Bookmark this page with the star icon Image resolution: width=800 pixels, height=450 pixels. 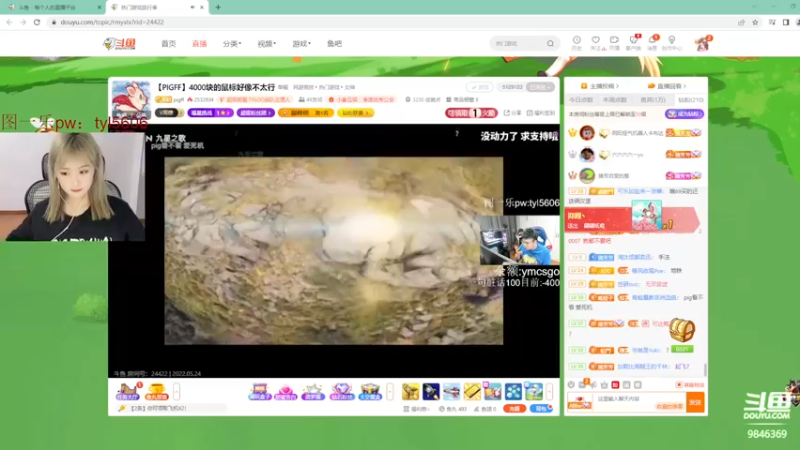pyautogui.click(x=755, y=22)
